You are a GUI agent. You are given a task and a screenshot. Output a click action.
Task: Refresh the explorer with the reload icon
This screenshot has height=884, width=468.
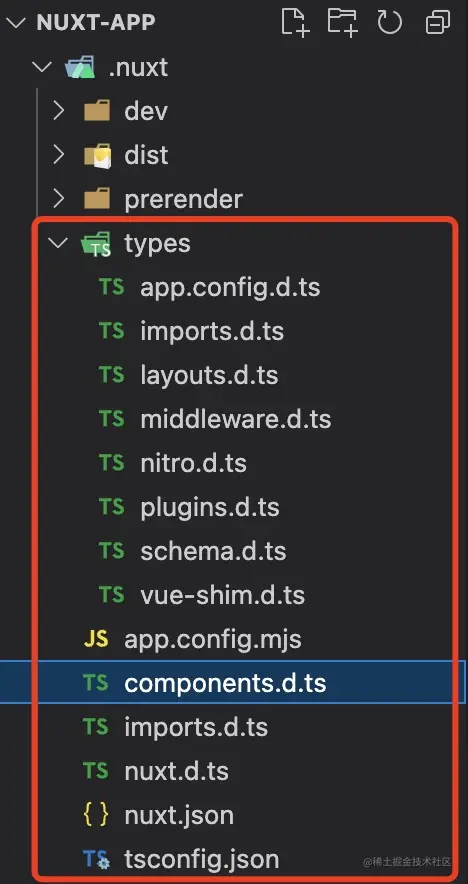[x=390, y=23]
